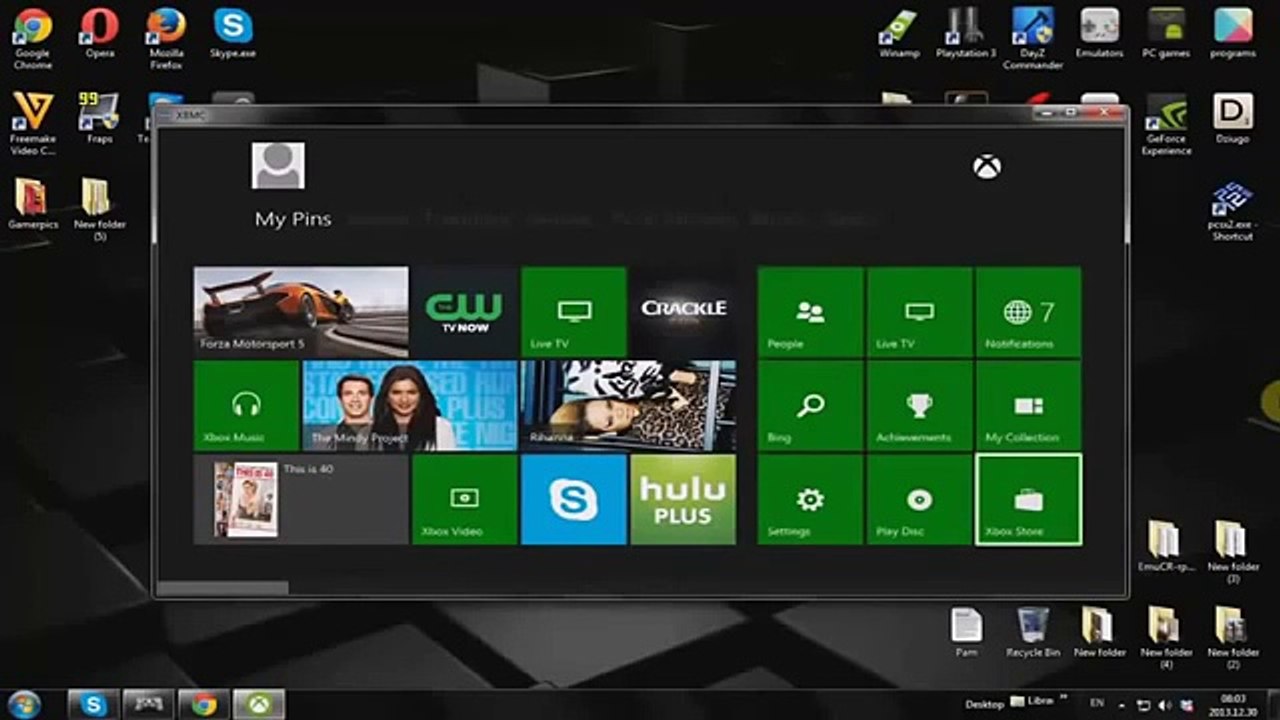
Task: Select the Fraps desktop shortcut
Action: tap(99, 118)
